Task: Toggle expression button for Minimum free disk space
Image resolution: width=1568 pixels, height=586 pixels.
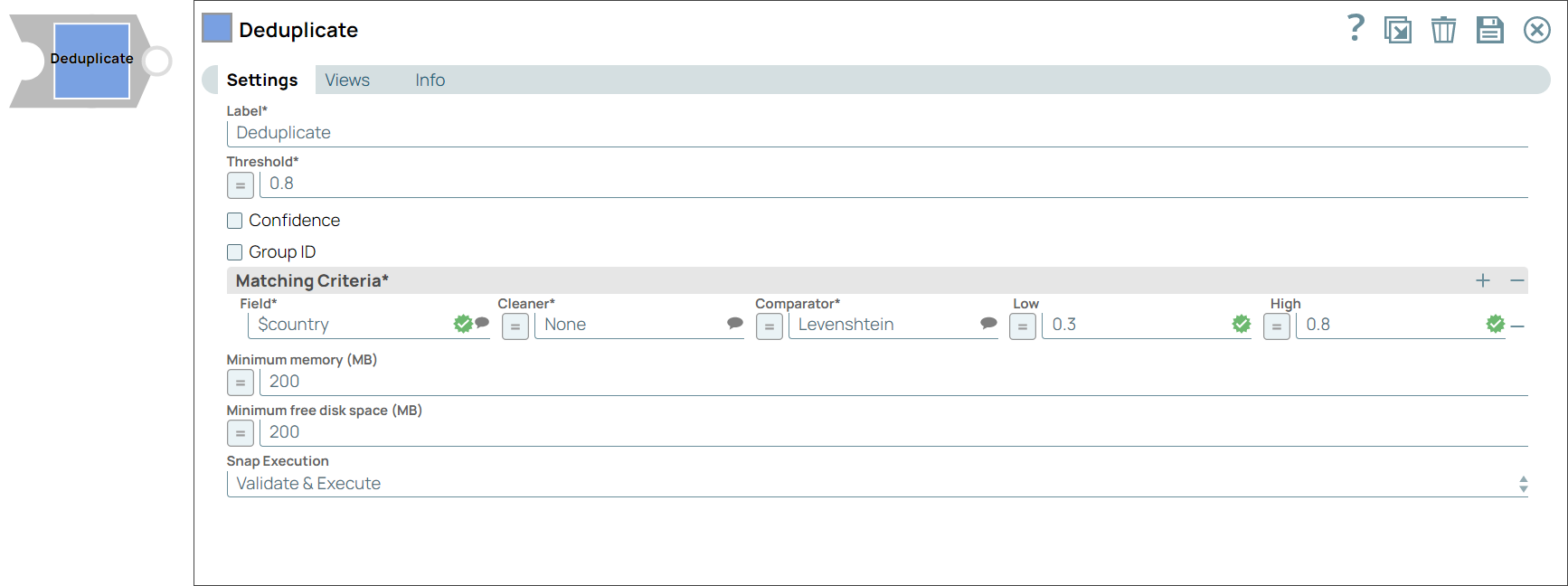Action: pyautogui.click(x=241, y=434)
